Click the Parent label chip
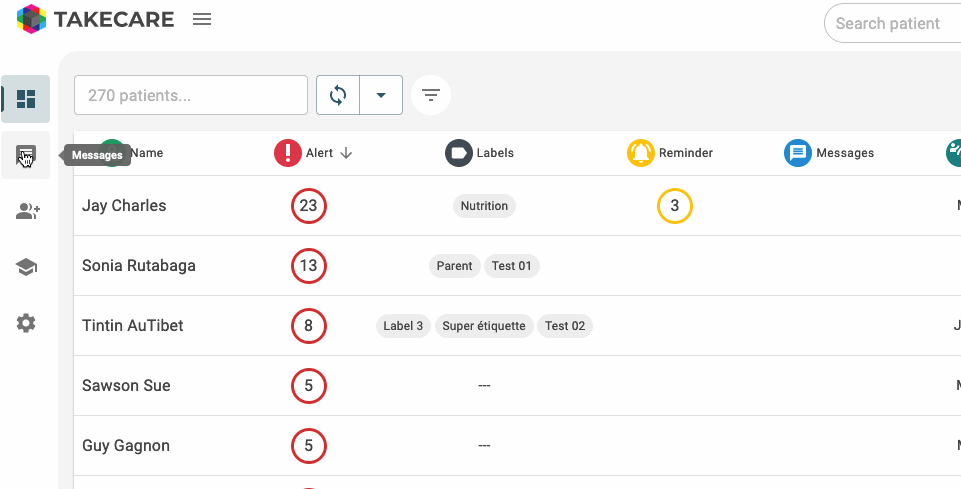Screen dimensions: 961x489 (454, 266)
